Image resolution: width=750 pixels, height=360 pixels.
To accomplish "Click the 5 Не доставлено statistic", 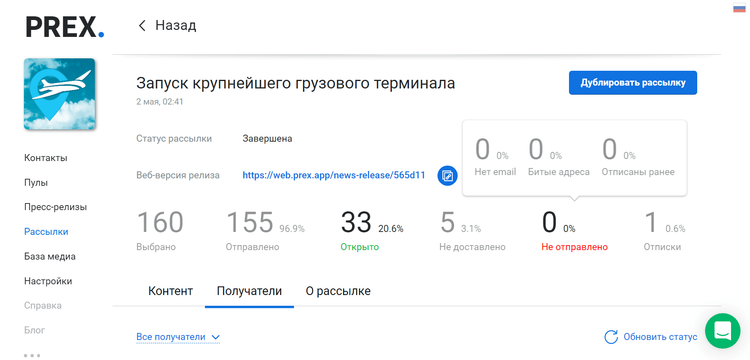I will [x=472, y=230].
